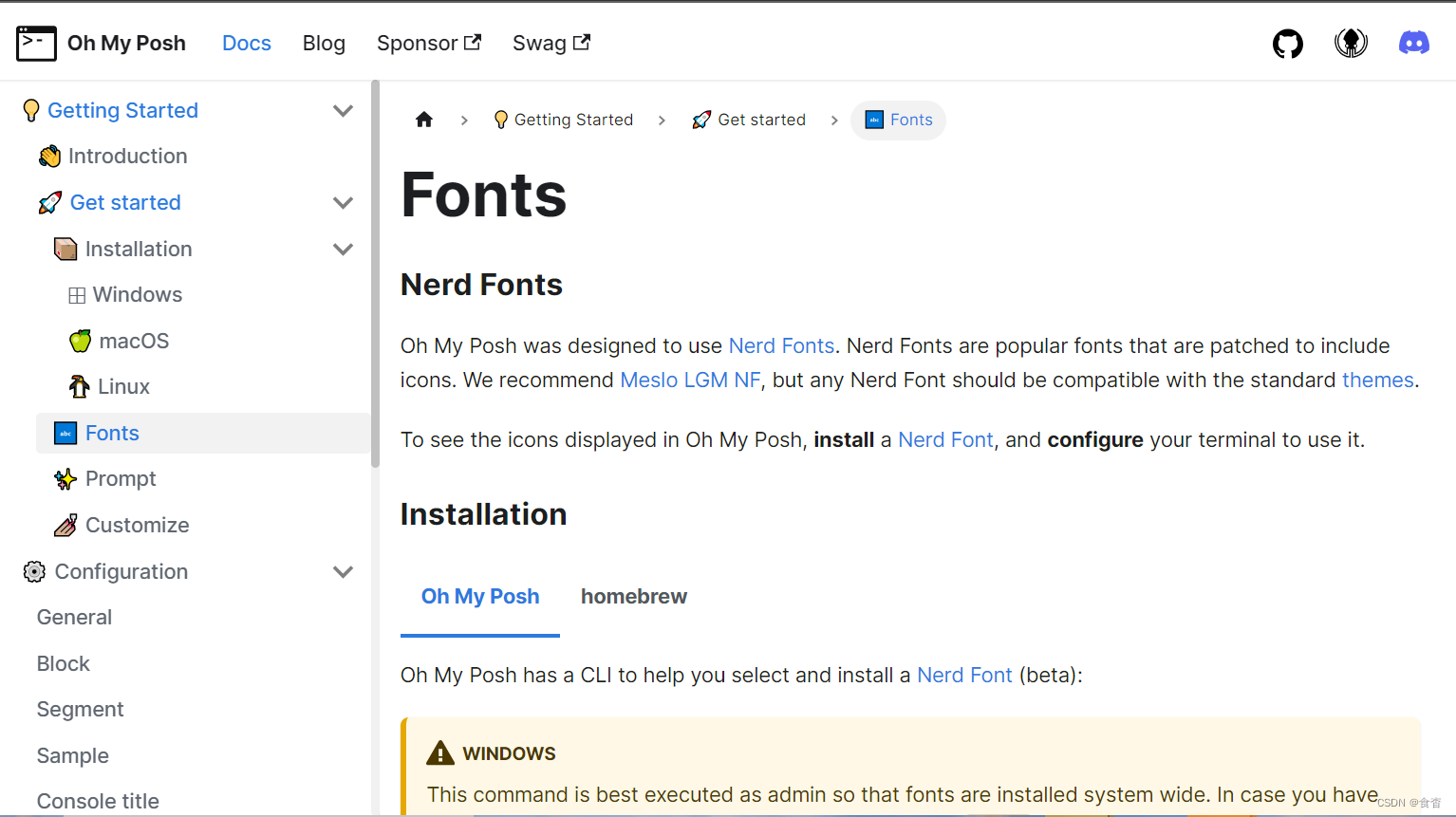
Task: Click the package icon beside Installation
Action: [x=65, y=250]
